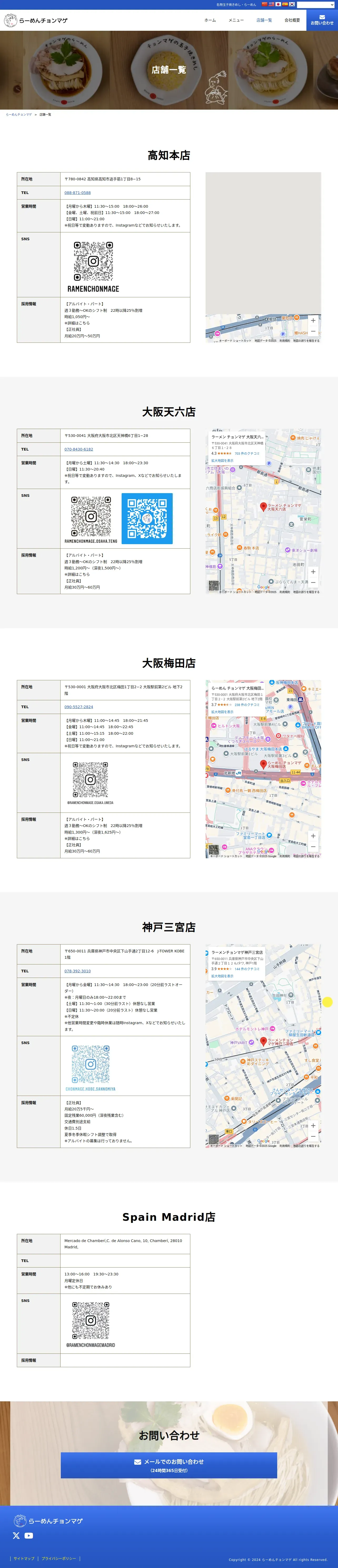Zoom out on the Tenroku store map
This screenshot has width=338, height=1568.
[313, 583]
